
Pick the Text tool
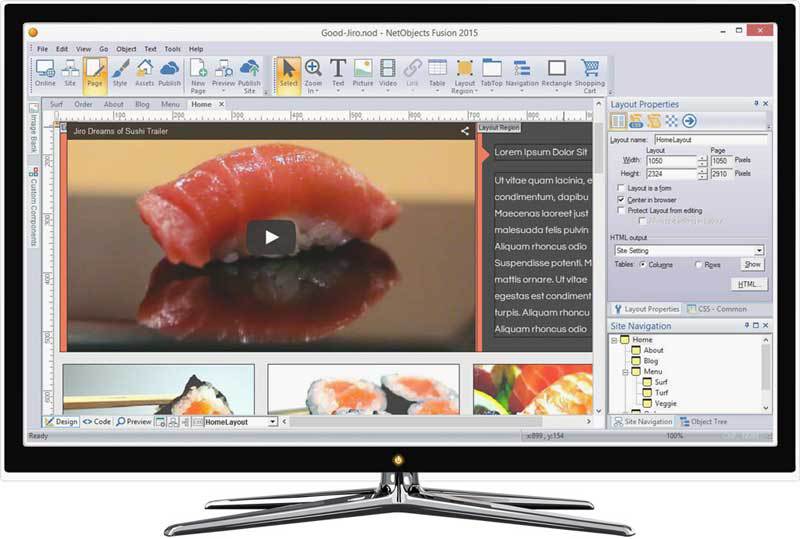pyautogui.click(x=338, y=76)
